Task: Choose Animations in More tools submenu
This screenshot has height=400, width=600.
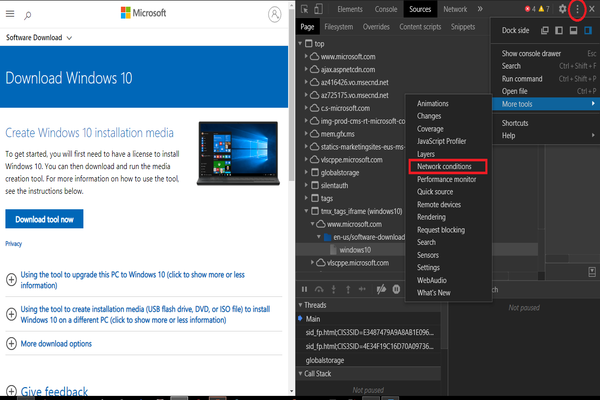Action: (433, 103)
